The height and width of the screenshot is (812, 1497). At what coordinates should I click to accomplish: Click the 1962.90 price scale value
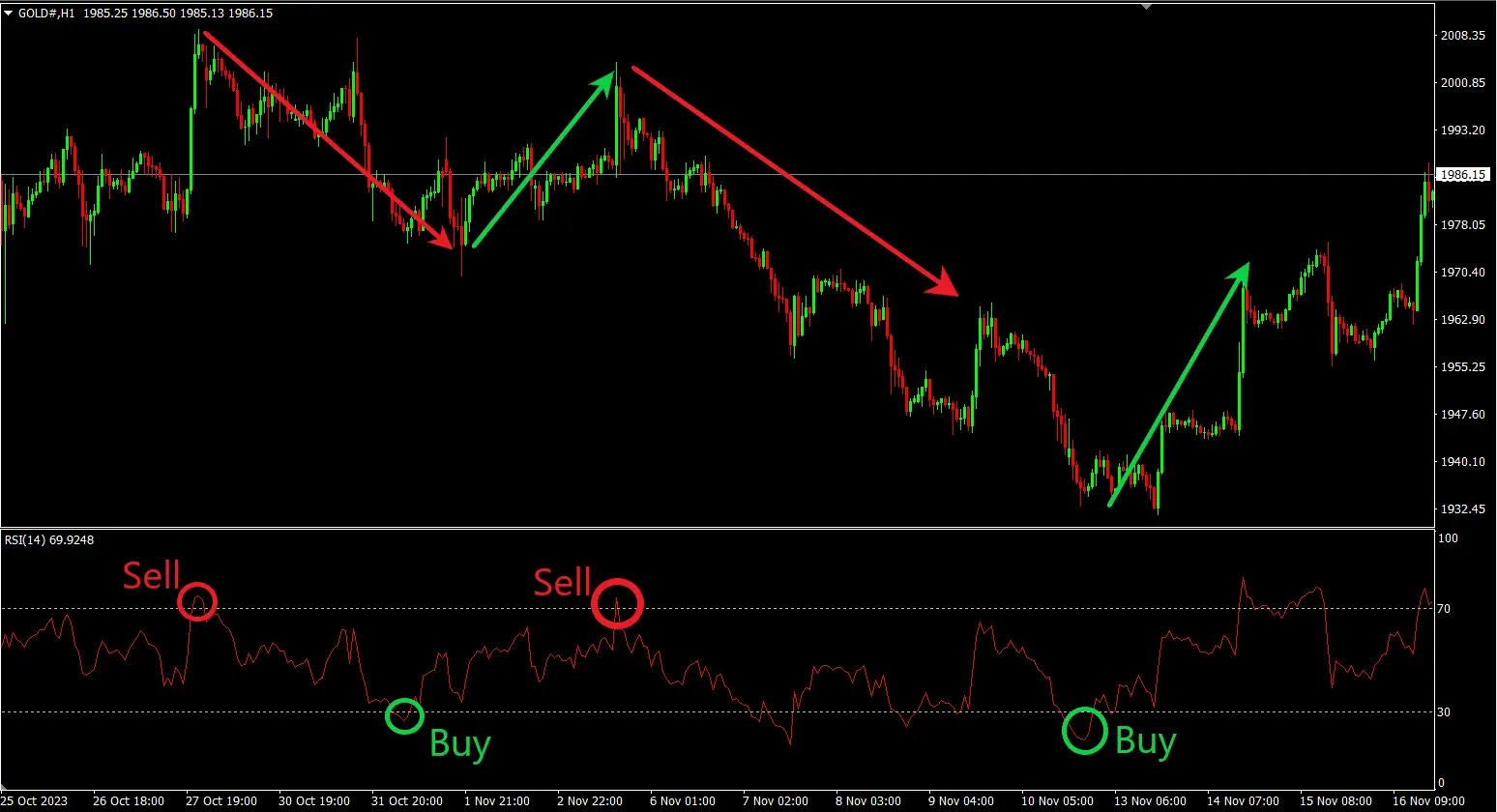[1462, 320]
